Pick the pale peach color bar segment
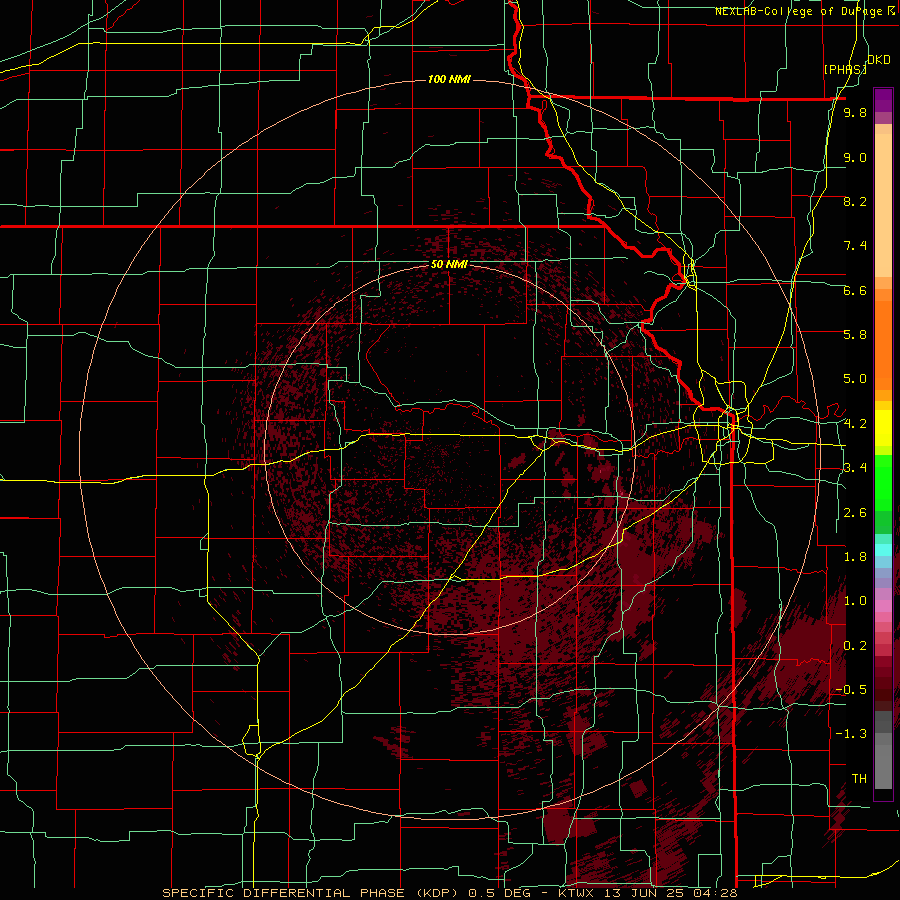Image resolution: width=900 pixels, height=900 pixels. coord(883,205)
